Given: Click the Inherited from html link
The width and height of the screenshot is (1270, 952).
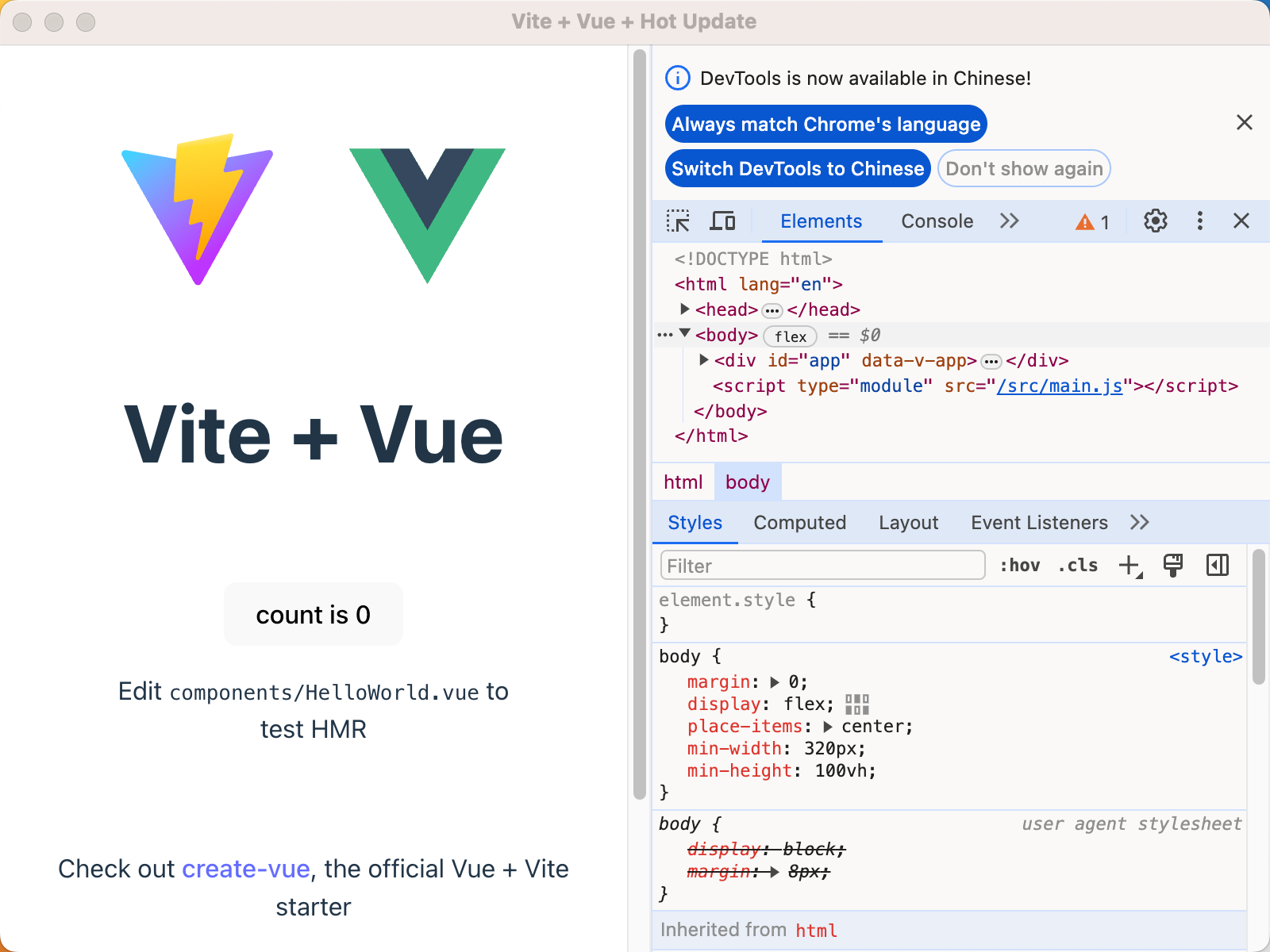Looking at the screenshot, I should tap(816, 930).
